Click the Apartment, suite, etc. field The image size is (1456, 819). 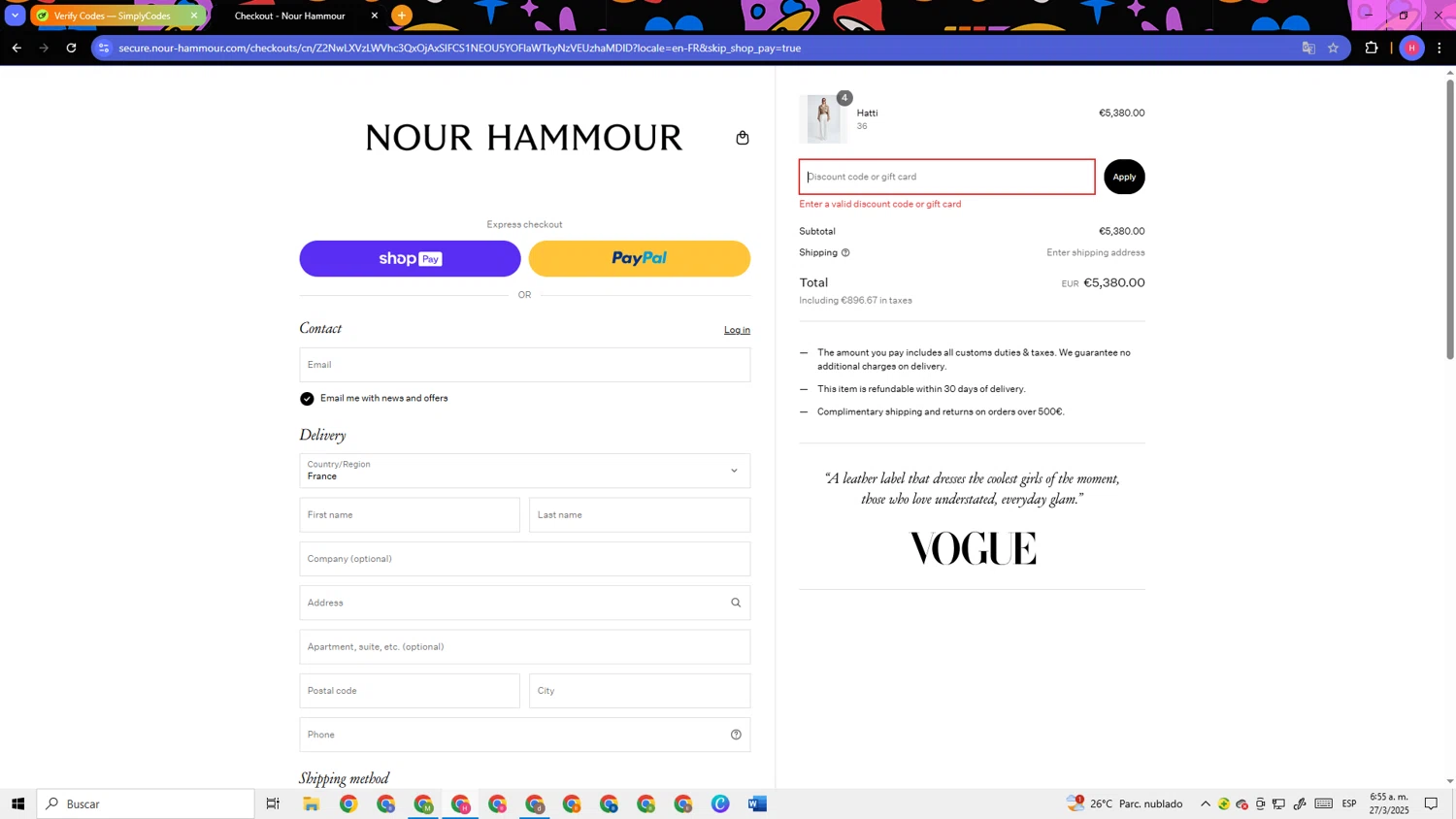pos(524,647)
